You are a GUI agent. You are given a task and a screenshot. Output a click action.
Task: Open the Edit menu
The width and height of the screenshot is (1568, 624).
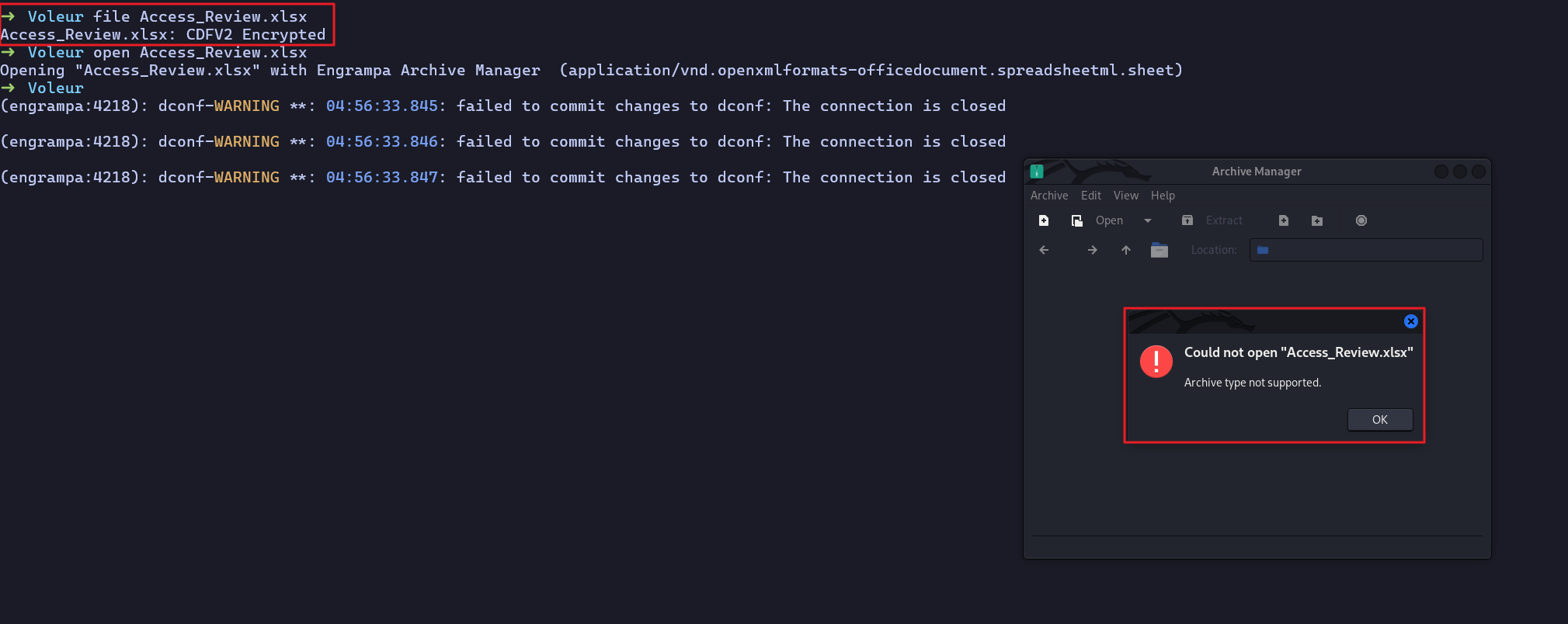click(1091, 196)
